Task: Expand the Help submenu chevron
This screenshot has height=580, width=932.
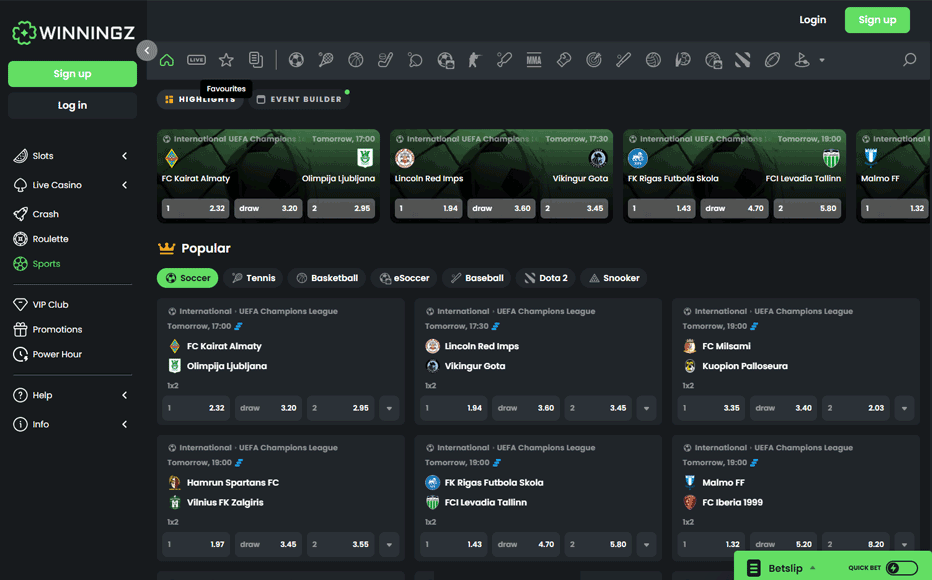Action: [x=124, y=395]
